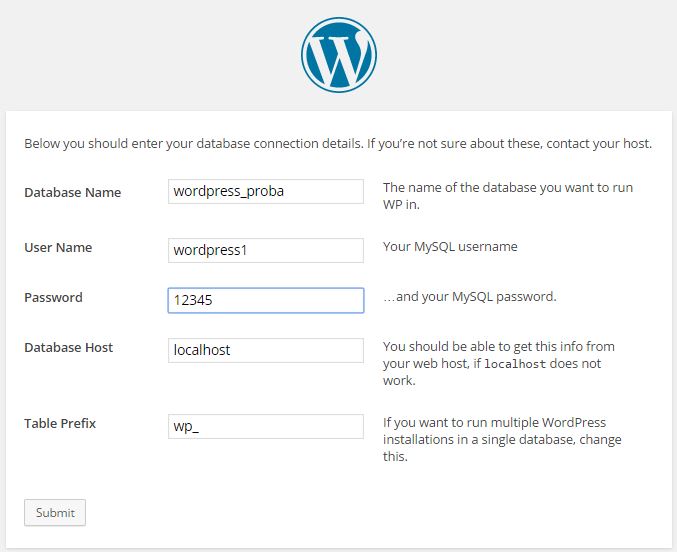Click the "User Name" field label

click(58, 247)
